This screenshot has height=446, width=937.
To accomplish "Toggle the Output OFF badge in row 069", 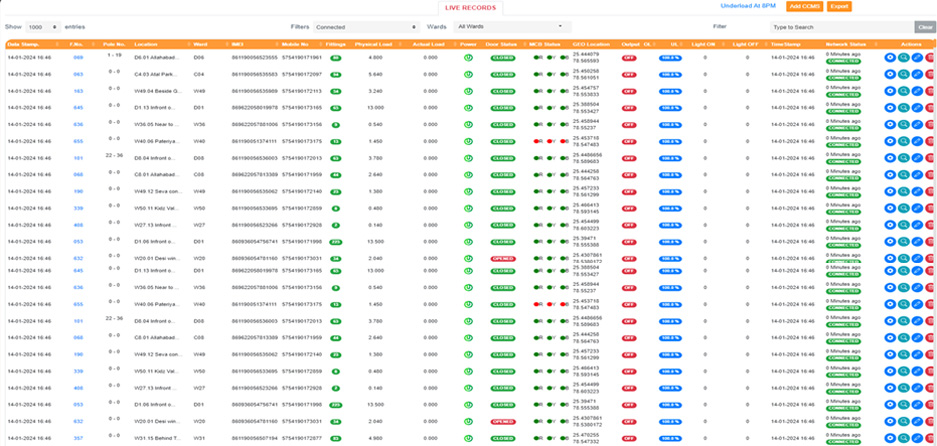I will (629, 58).
